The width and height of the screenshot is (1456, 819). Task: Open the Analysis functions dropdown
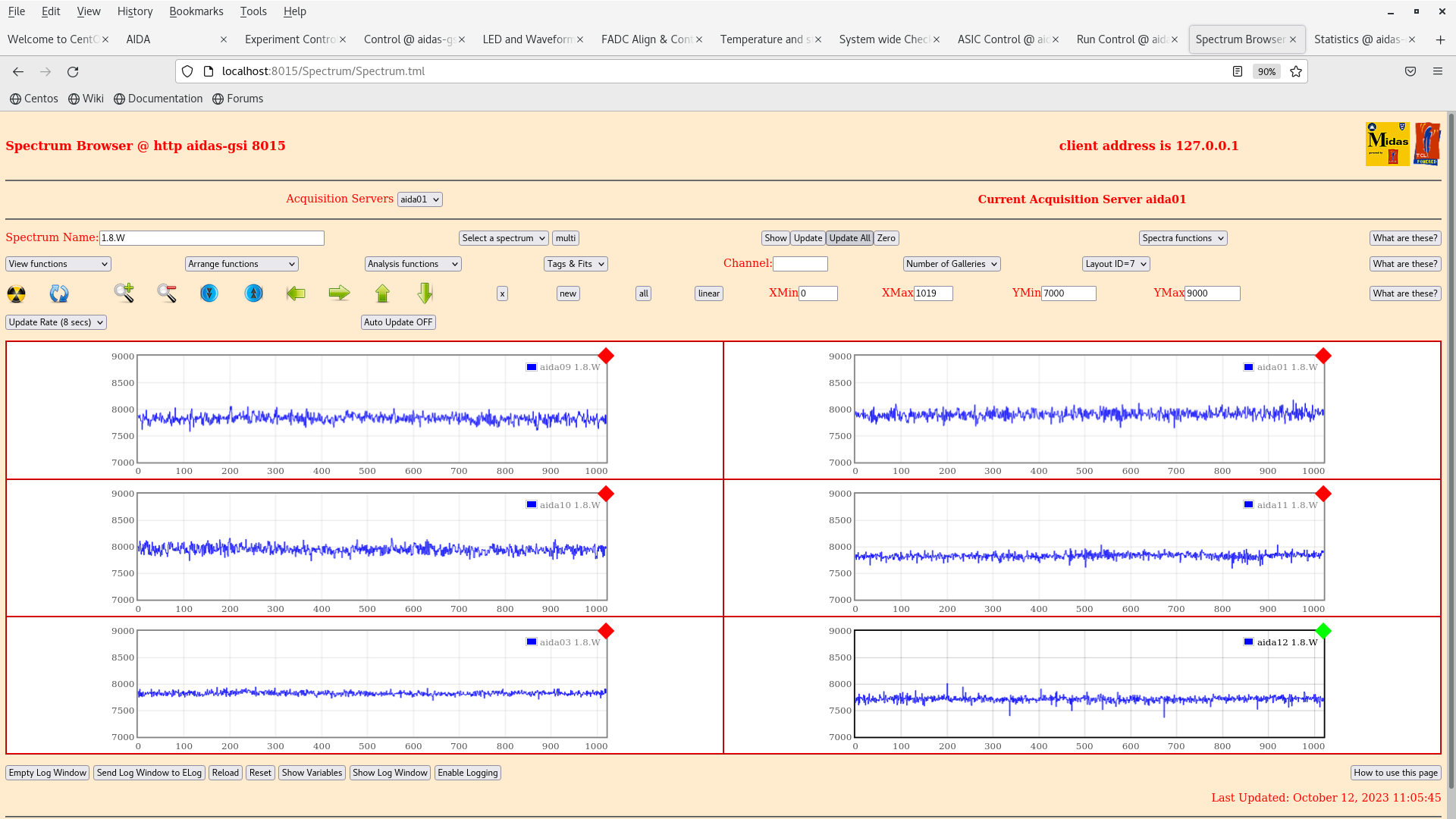pos(413,264)
